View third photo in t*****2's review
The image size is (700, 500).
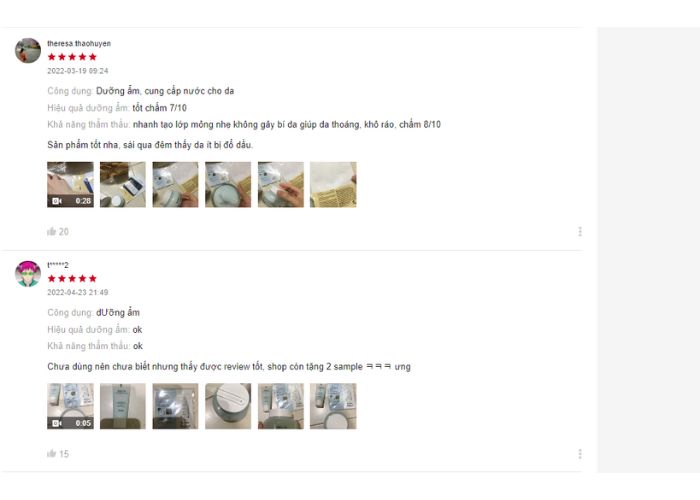(x=175, y=406)
